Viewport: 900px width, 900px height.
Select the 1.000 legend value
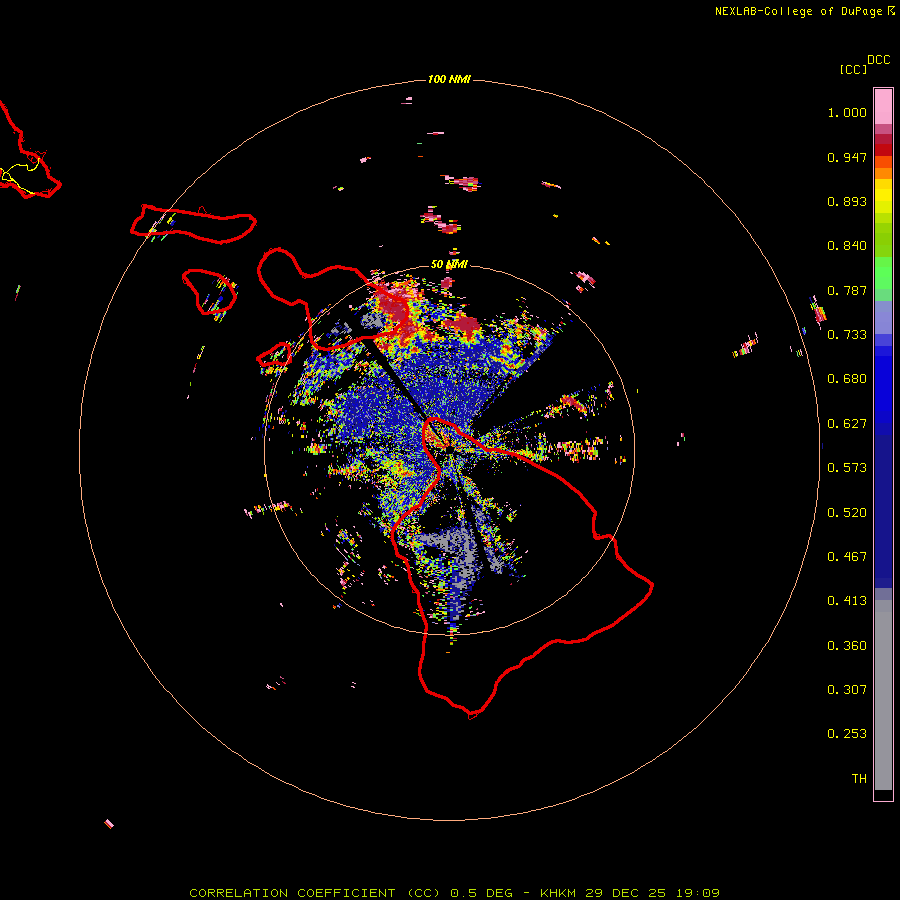click(847, 112)
